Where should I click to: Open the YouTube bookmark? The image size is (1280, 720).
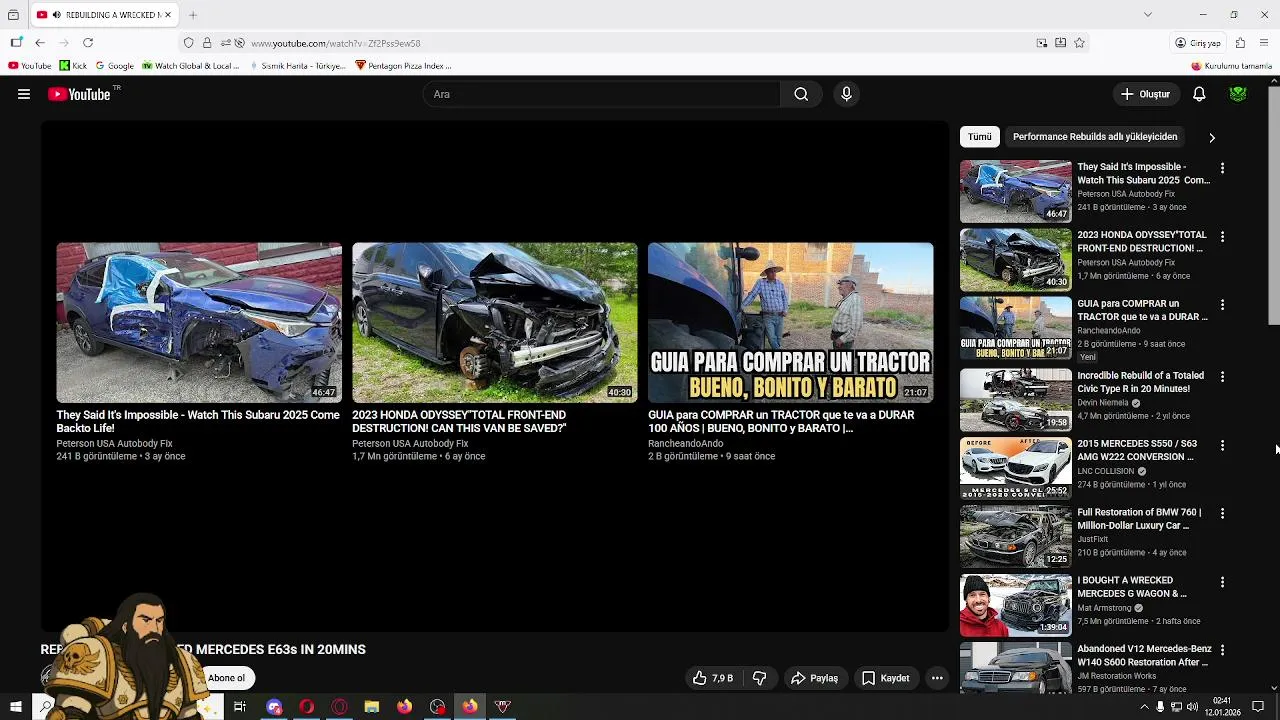pyautogui.click(x=29, y=66)
